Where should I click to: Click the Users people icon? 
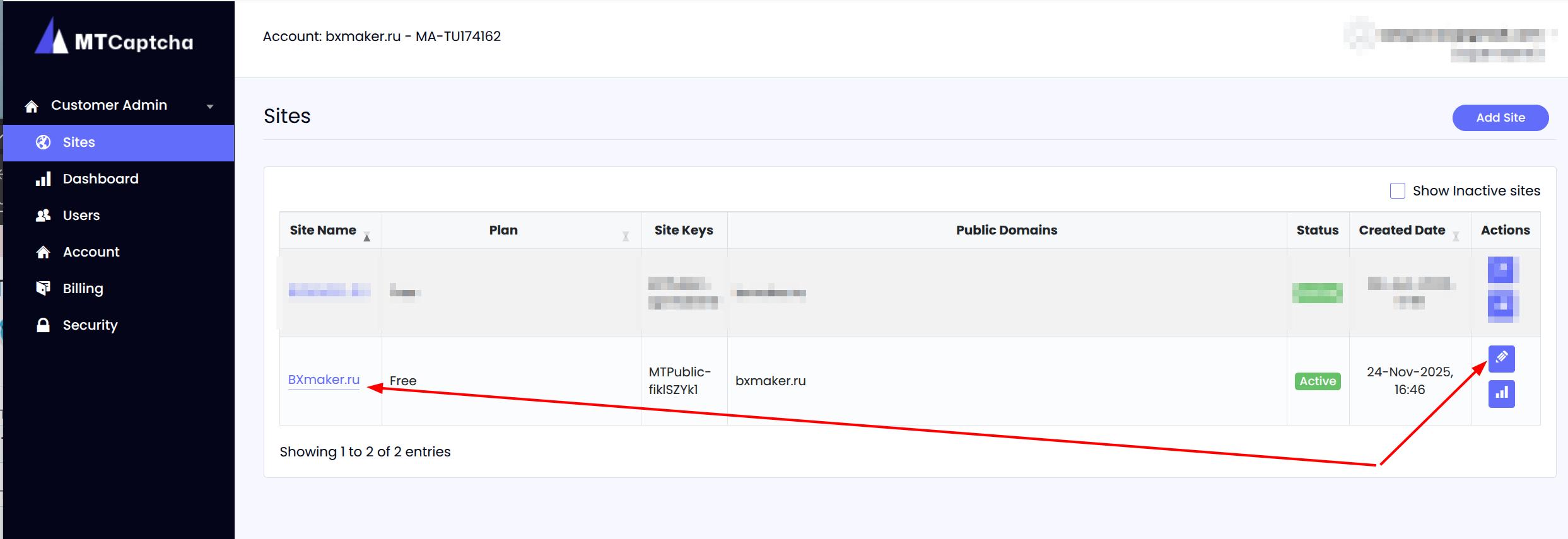(43, 216)
